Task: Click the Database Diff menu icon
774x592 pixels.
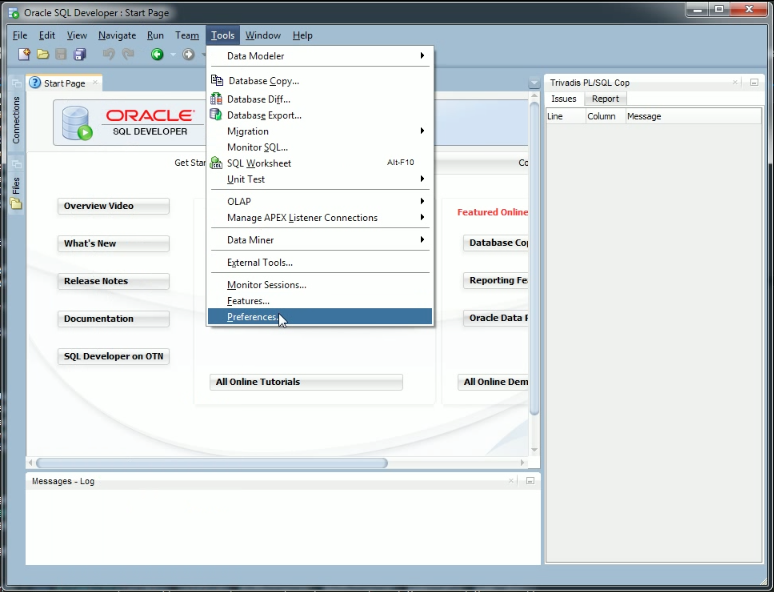Action: [x=216, y=98]
